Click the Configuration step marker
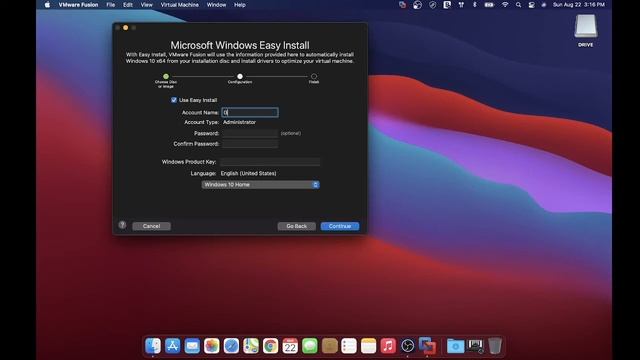This screenshot has height=360, width=640. click(x=240, y=76)
